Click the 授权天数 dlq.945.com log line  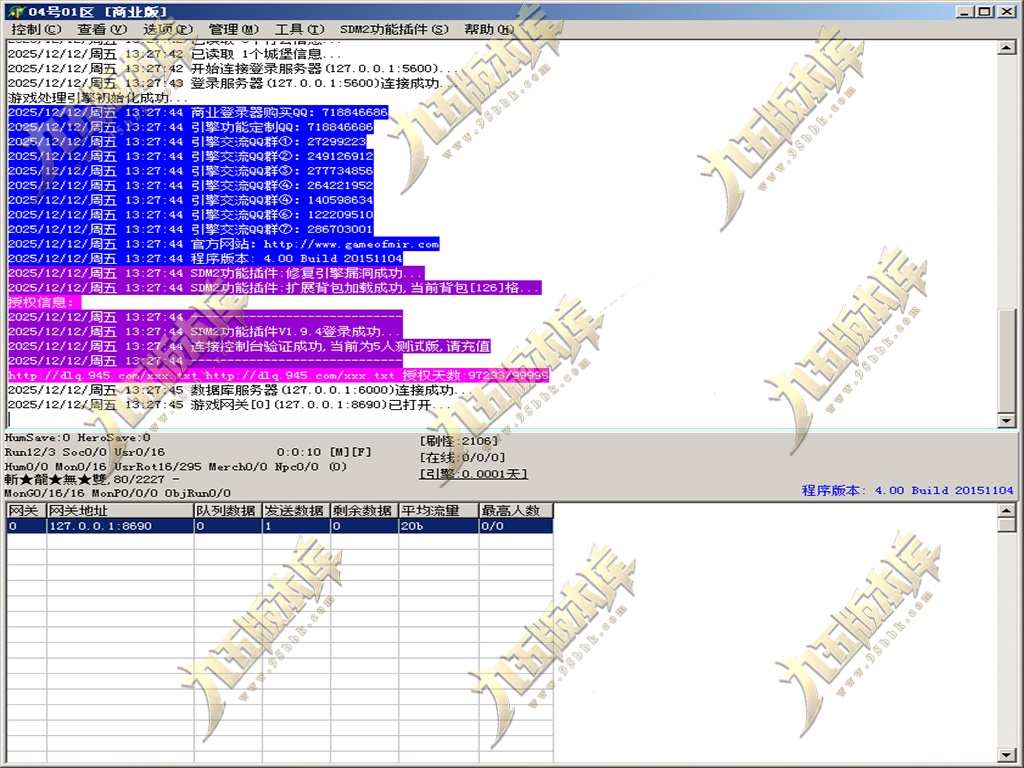pos(278,376)
